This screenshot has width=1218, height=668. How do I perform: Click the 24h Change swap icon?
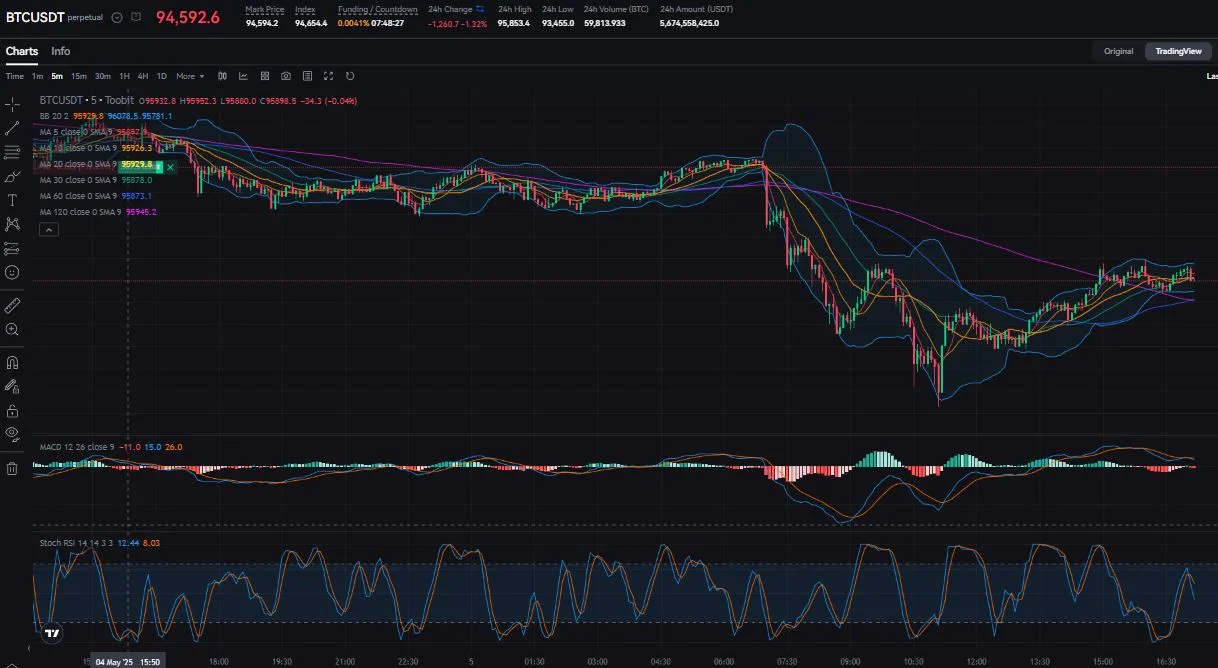tap(480, 9)
